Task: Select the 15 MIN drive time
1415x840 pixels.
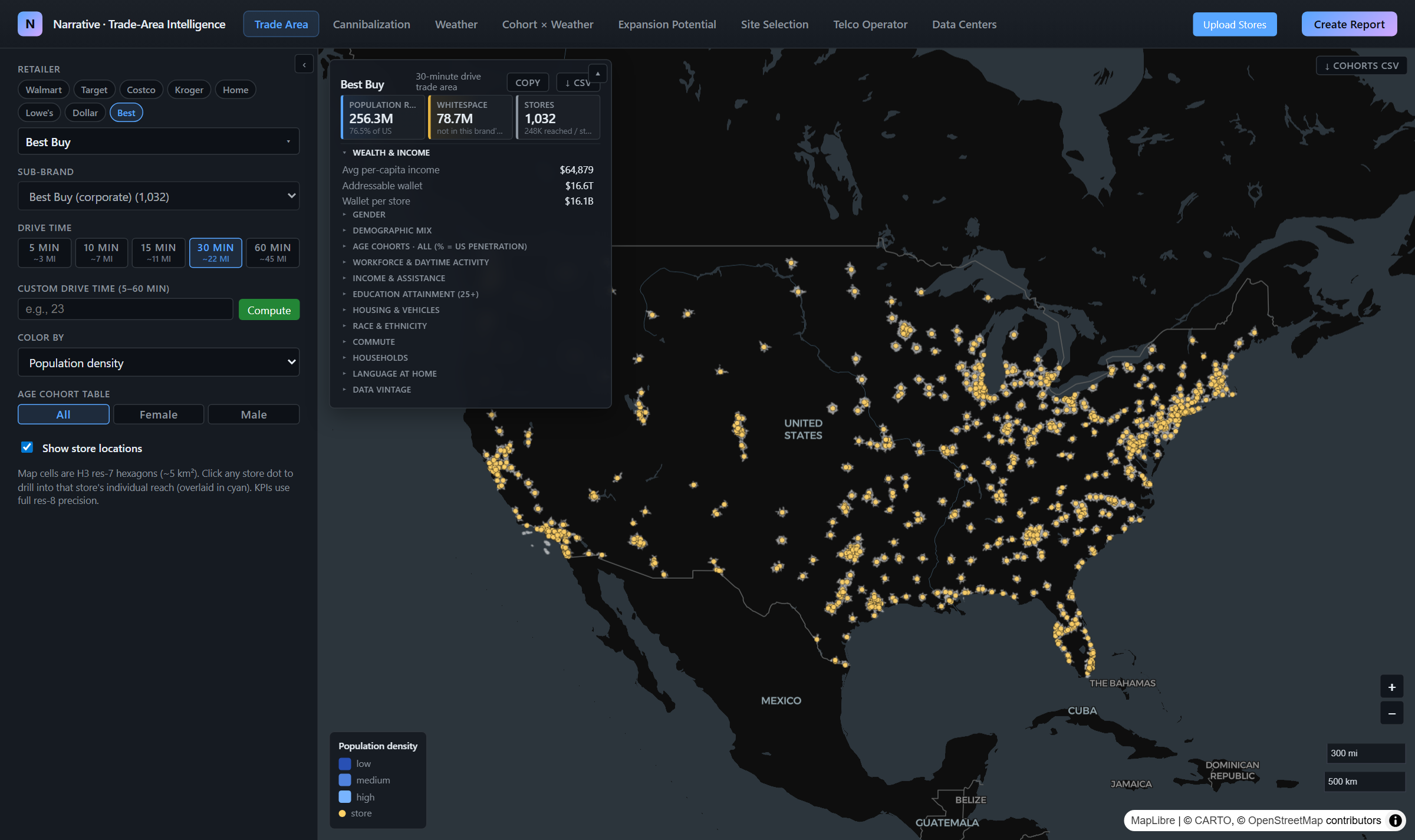Action: [159, 252]
